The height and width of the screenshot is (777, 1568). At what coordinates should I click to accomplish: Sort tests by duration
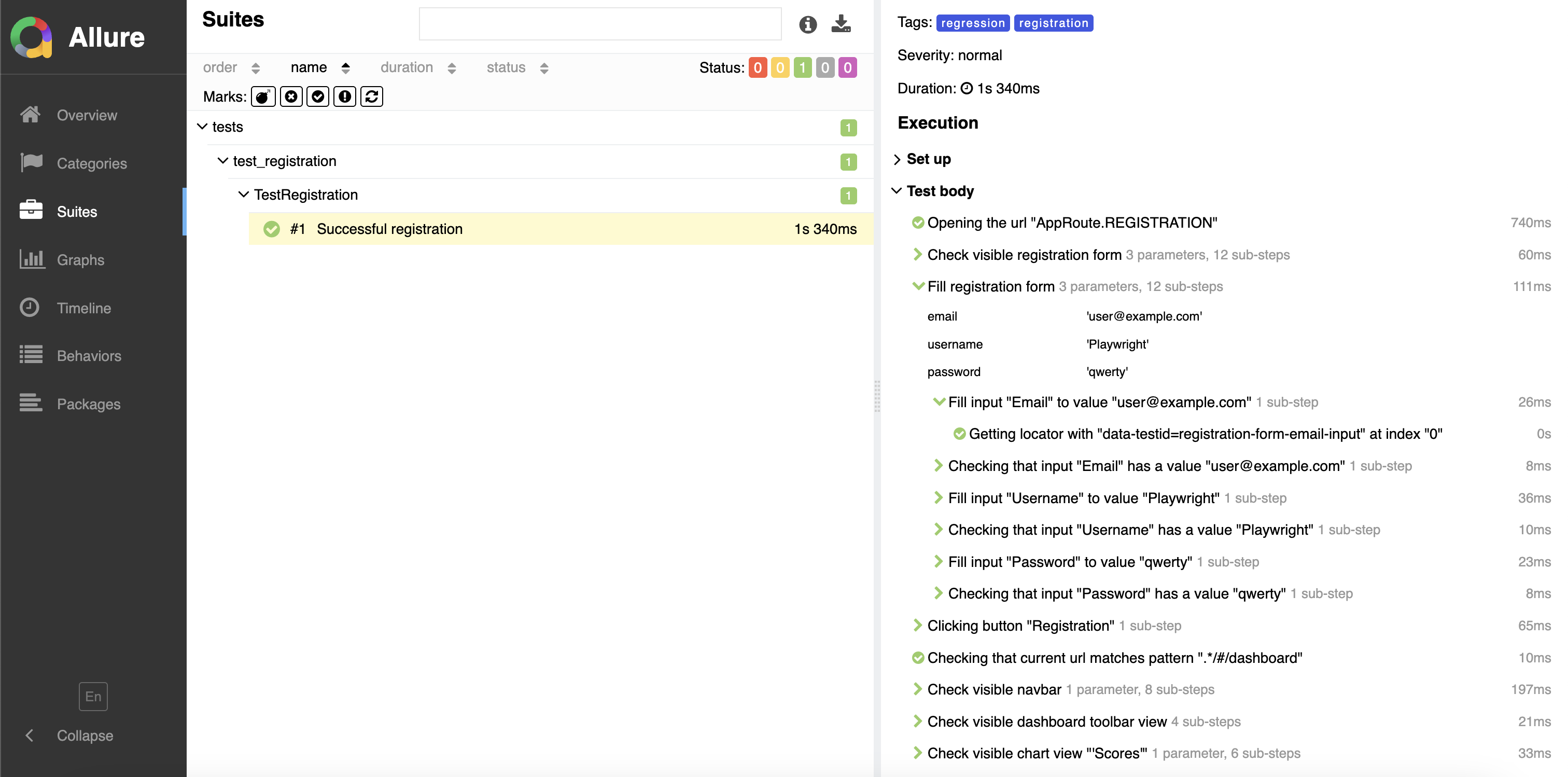click(x=418, y=67)
